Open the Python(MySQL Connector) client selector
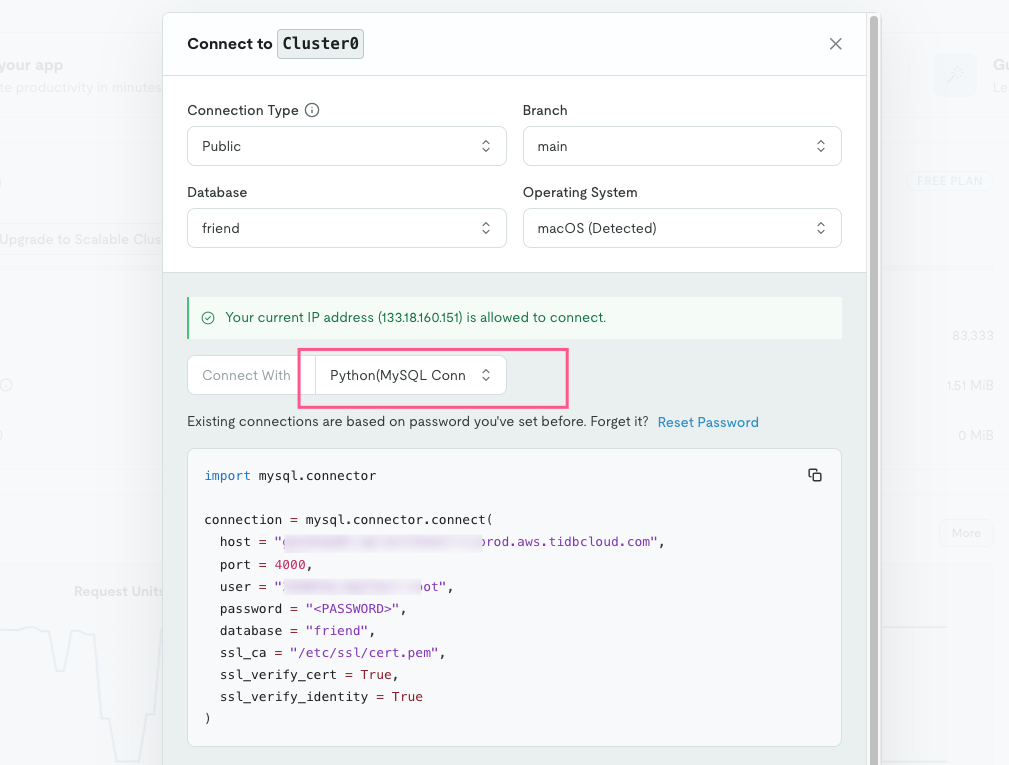Image resolution: width=1009 pixels, height=765 pixels. pyautogui.click(x=411, y=375)
